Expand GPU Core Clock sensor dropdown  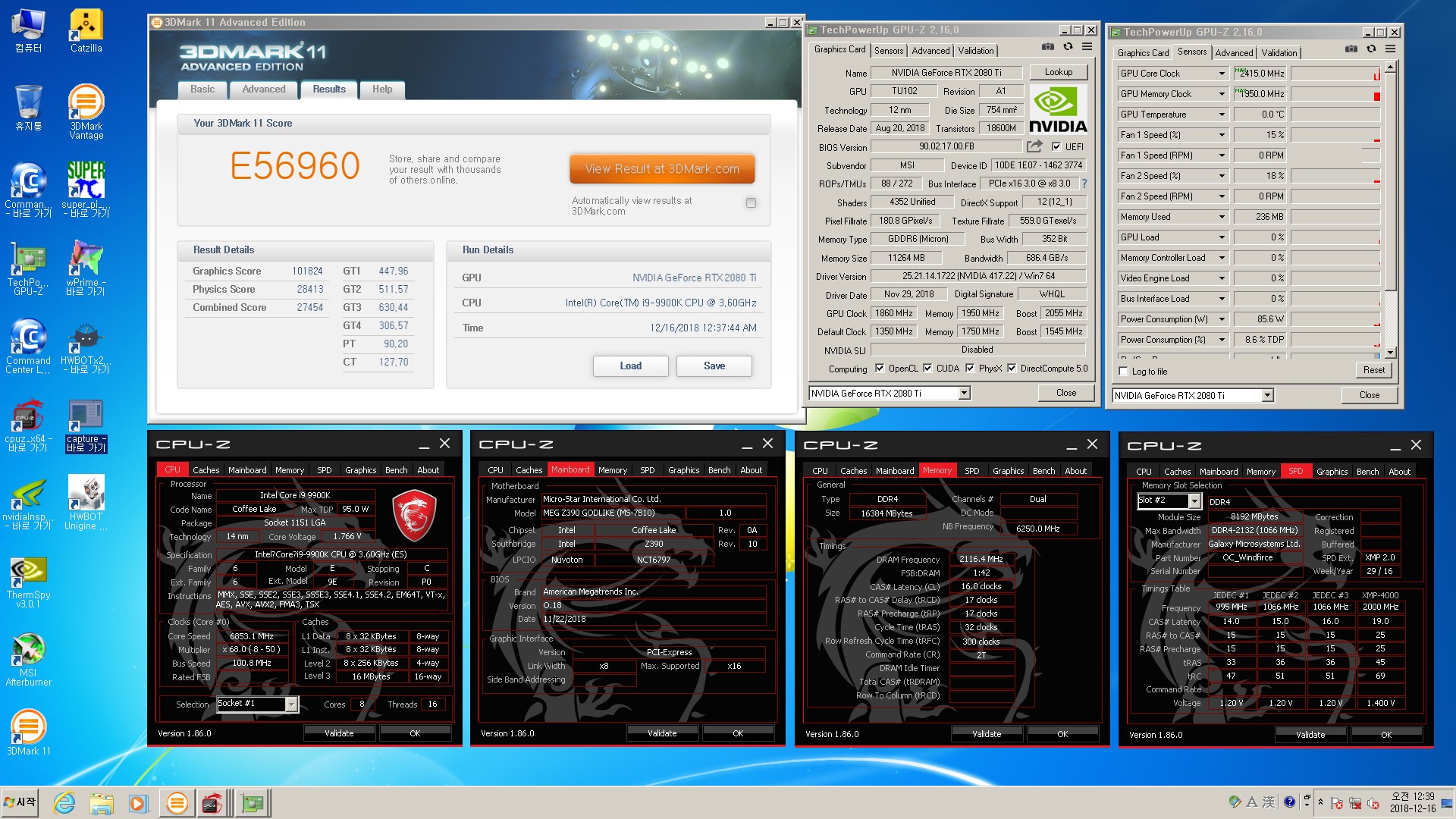pos(1222,74)
